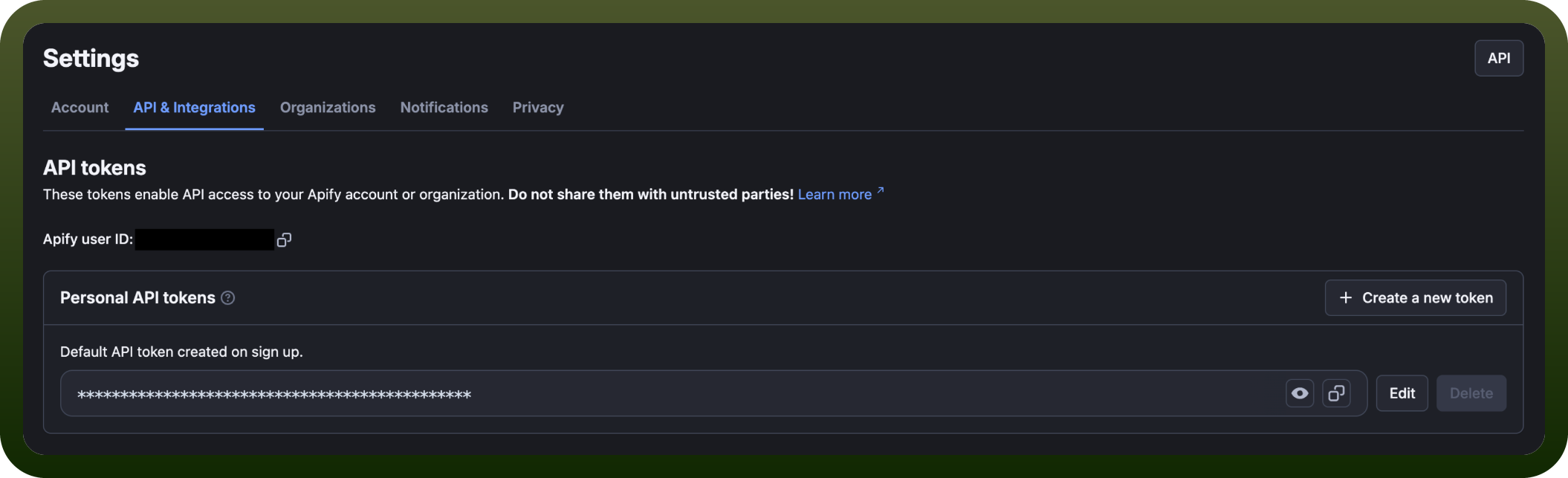Screen dimensions: 1568x478
Task: Click 'Default API token created on sign up.' text
Action: pyautogui.click(x=181, y=352)
